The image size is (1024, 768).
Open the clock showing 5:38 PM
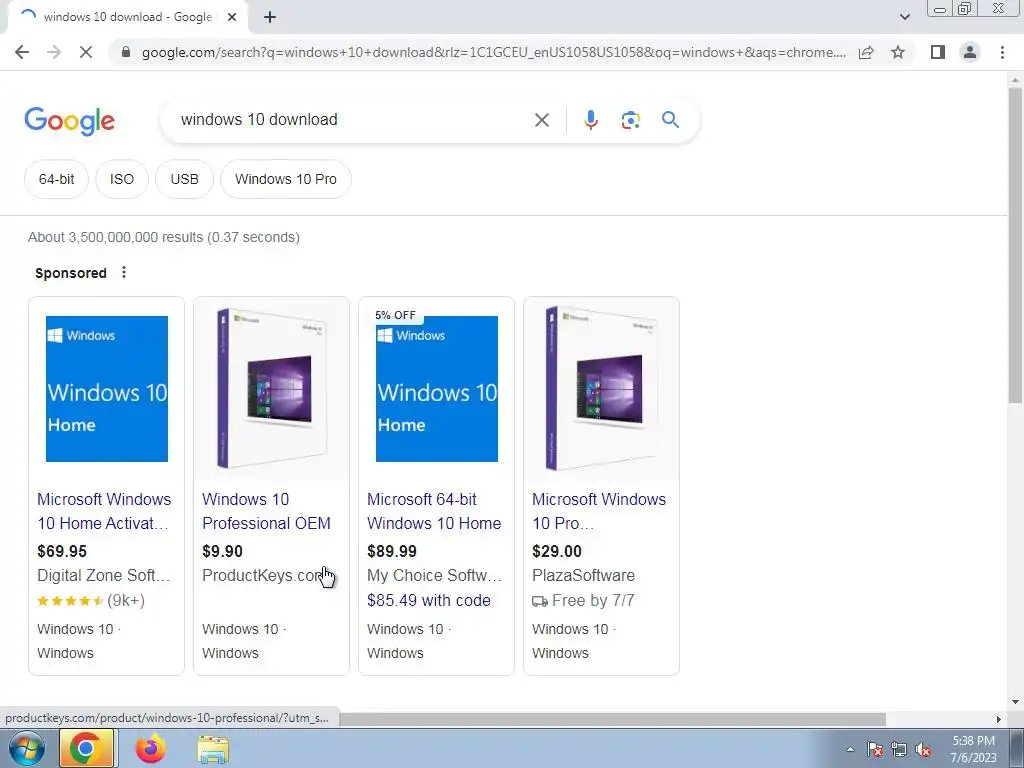click(973, 749)
